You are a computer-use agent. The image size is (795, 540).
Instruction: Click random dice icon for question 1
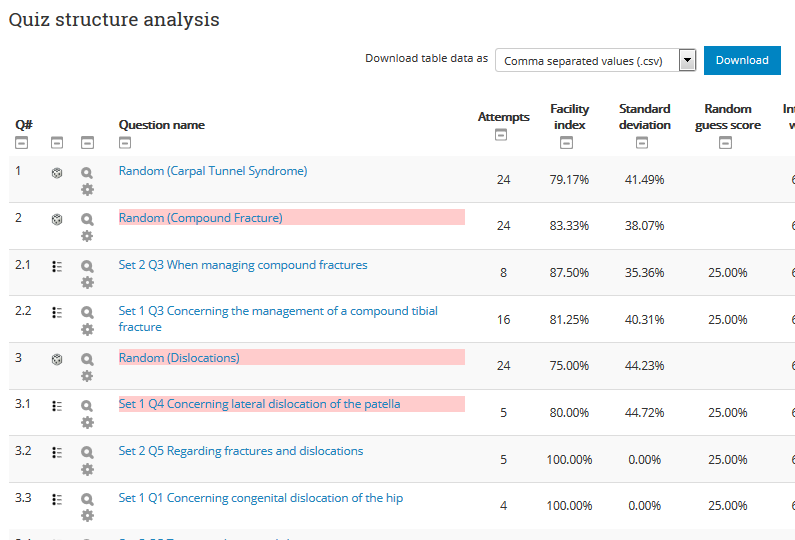point(57,173)
